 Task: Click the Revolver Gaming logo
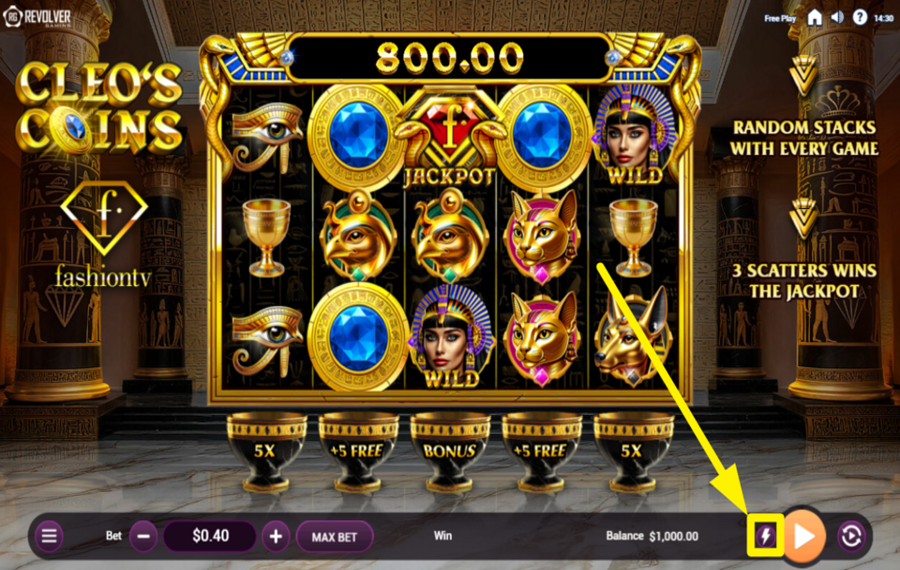click(38, 17)
